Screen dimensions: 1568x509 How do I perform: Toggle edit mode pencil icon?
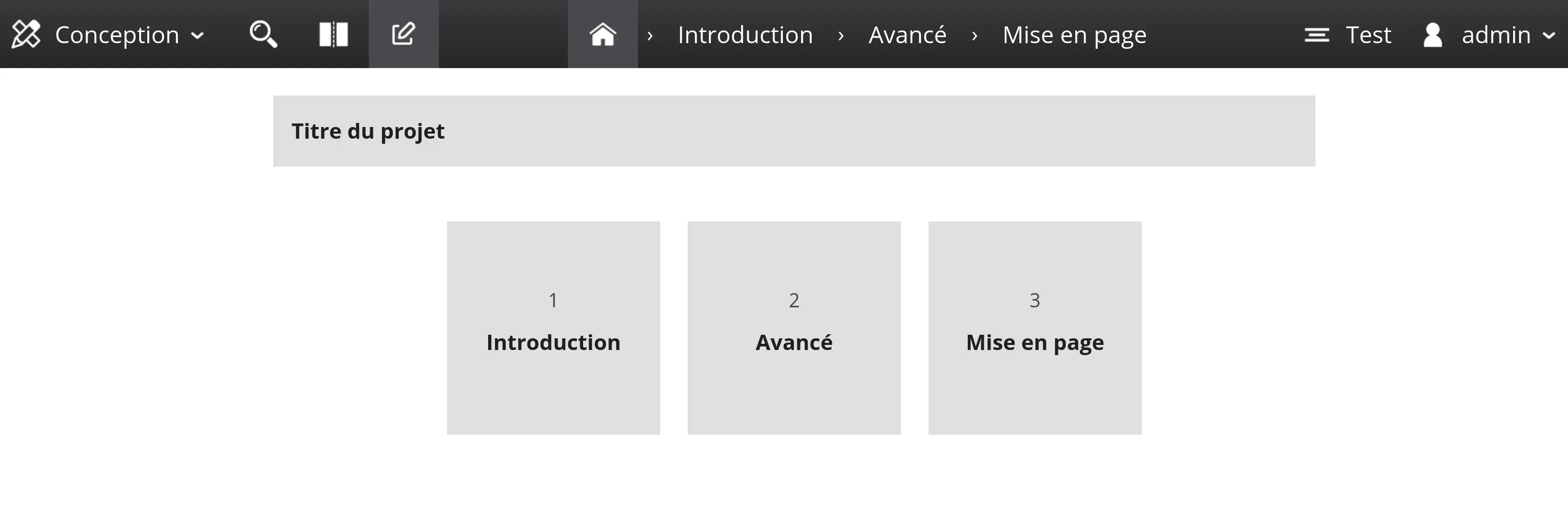pyautogui.click(x=403, y=34)
